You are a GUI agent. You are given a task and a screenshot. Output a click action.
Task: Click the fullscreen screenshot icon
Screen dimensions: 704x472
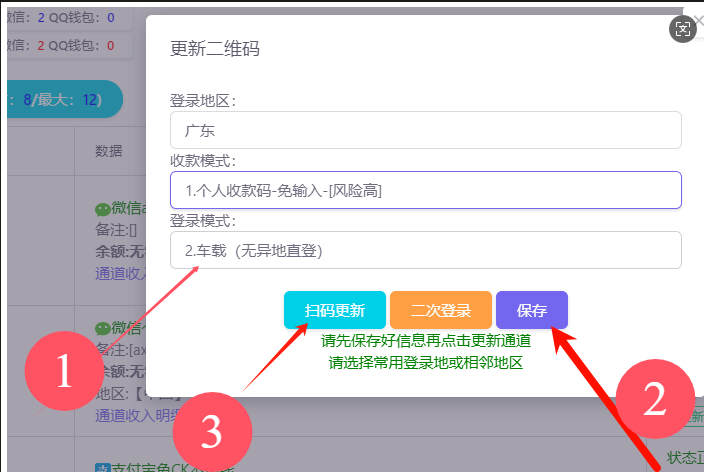tap(682, 30)
